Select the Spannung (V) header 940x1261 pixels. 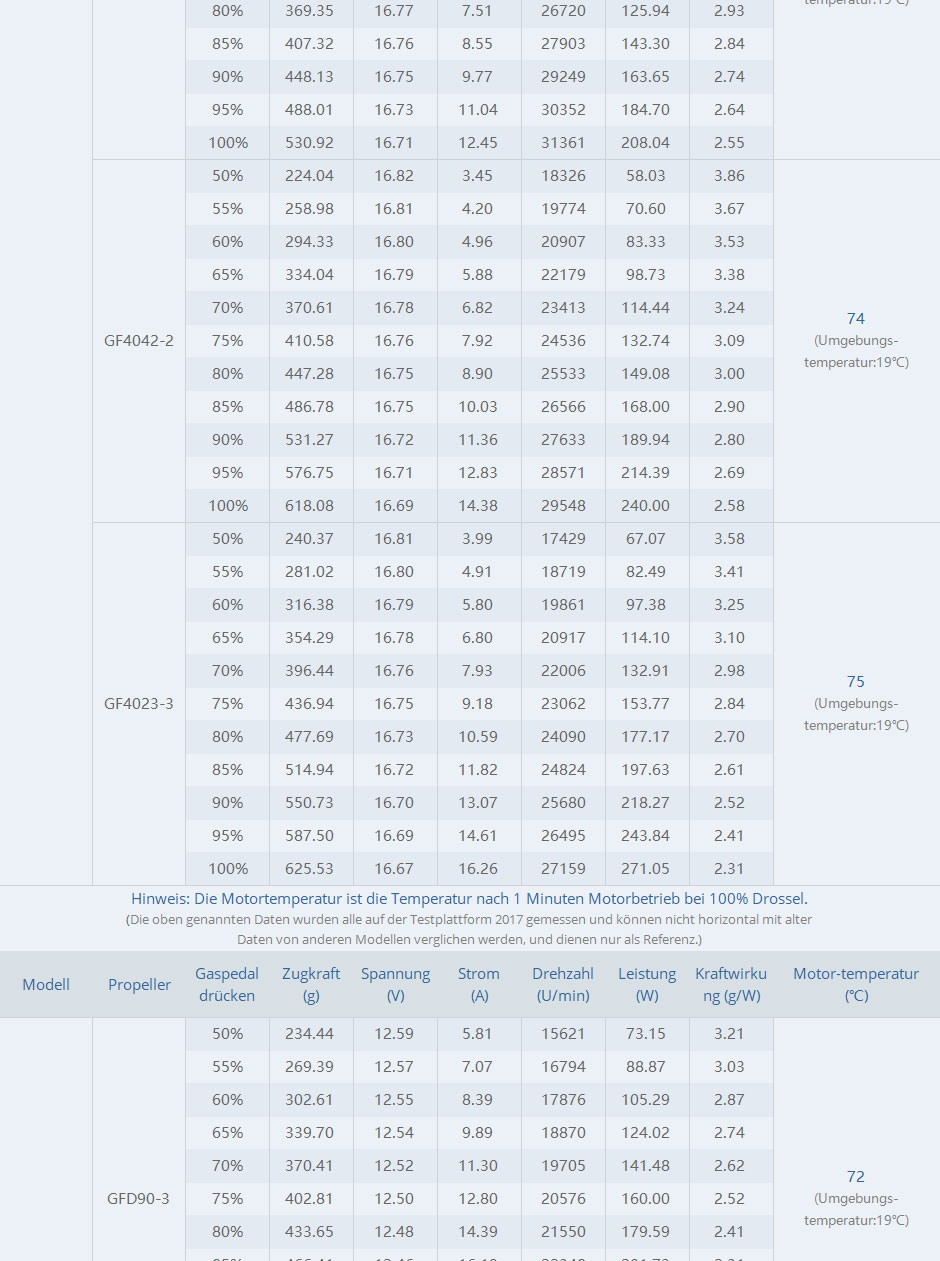coord(395,984)
